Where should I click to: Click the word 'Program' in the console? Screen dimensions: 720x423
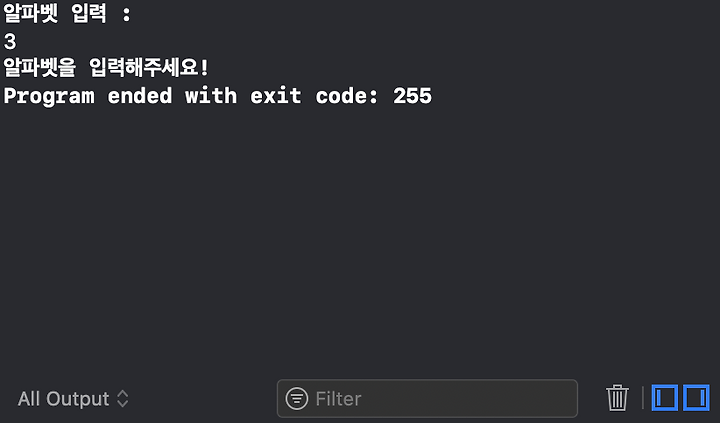tap(49, 96)
